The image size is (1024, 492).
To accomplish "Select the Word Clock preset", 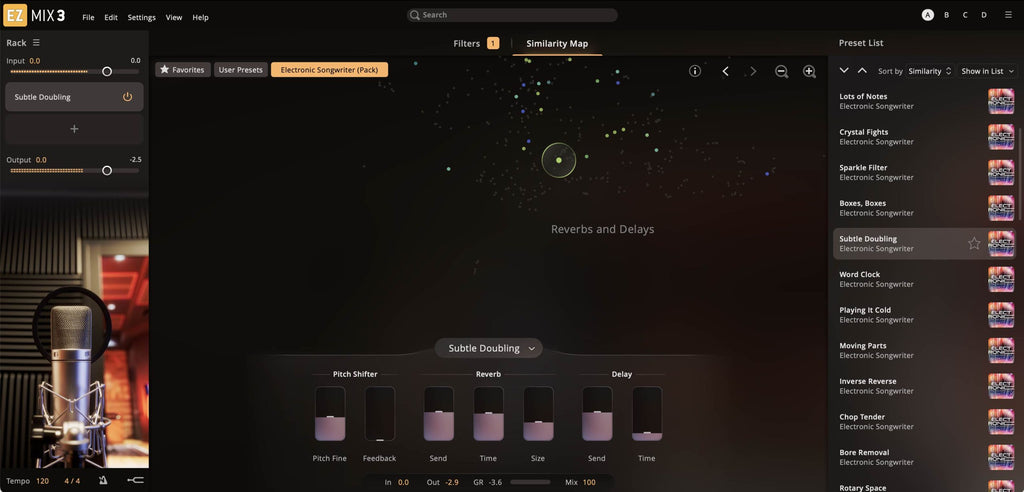I will (925, 279).
